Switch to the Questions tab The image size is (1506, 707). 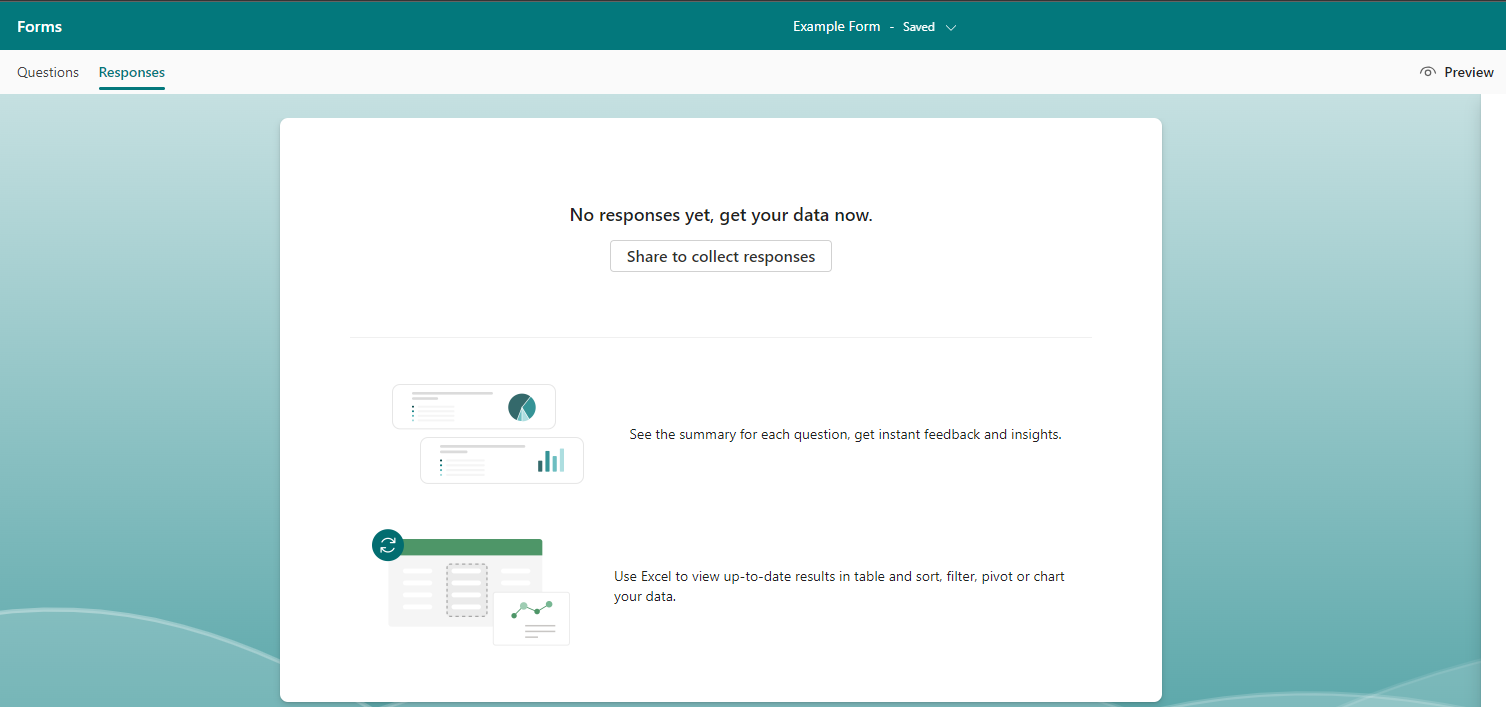[x=48, y=72]
